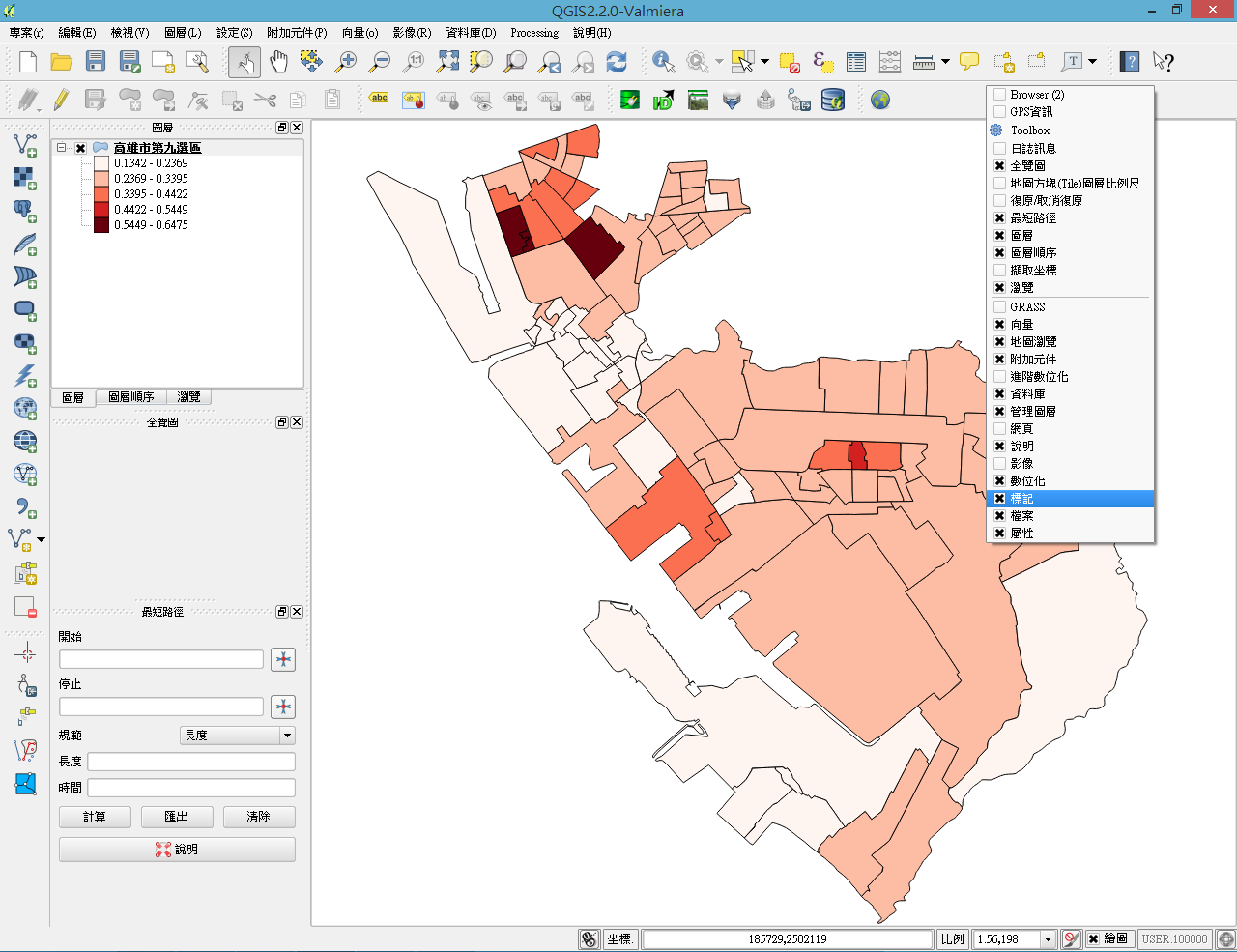
Task: Click the darkest red 0.5449 - 0.6475 swatch
Action: tap(101, 225)
